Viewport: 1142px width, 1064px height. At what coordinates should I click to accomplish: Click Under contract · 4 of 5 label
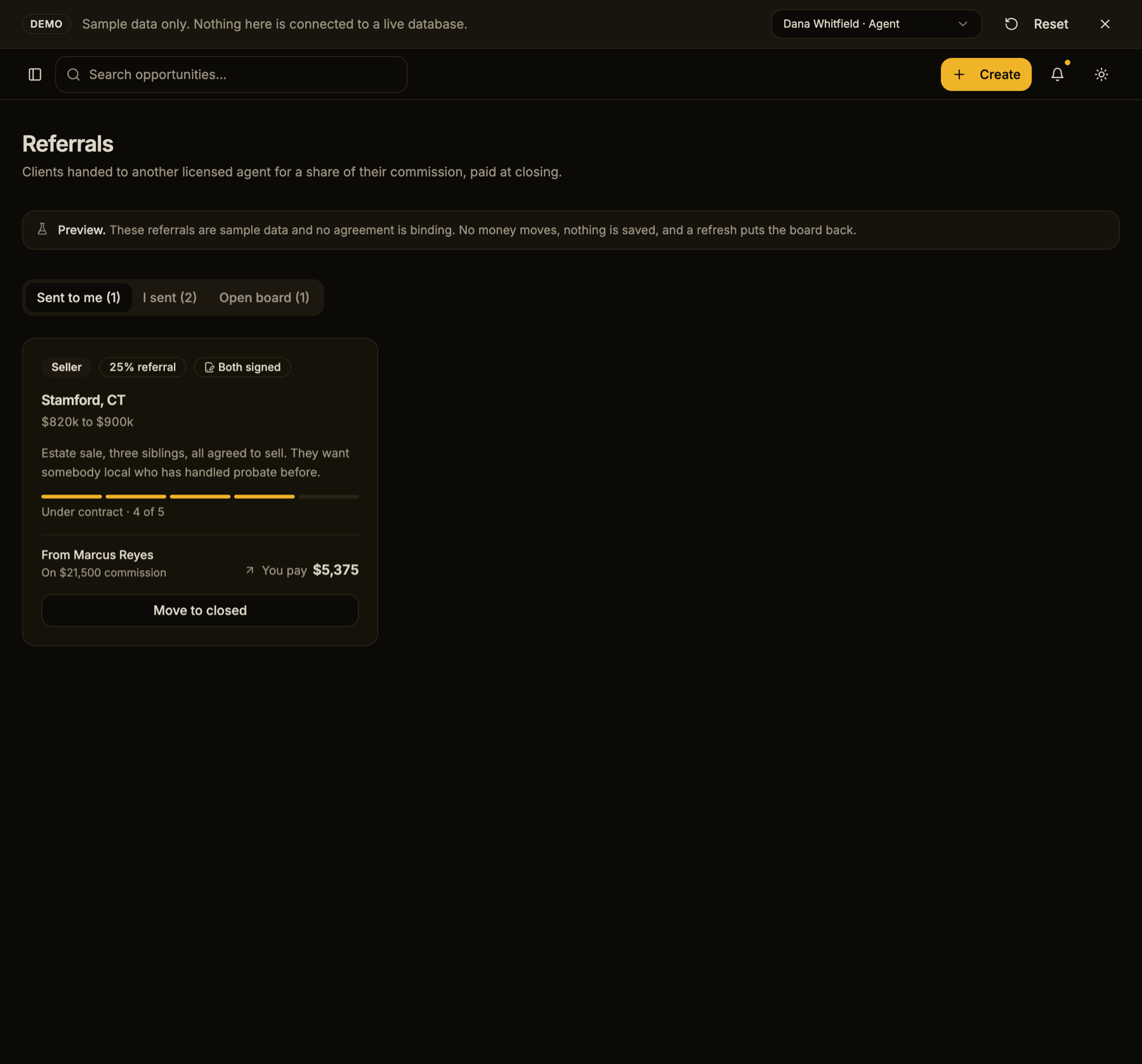point(103,512)
